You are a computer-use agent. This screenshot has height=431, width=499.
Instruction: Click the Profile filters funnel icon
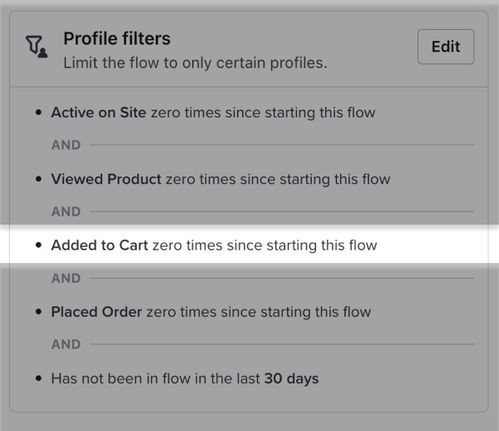coord(36,46)
